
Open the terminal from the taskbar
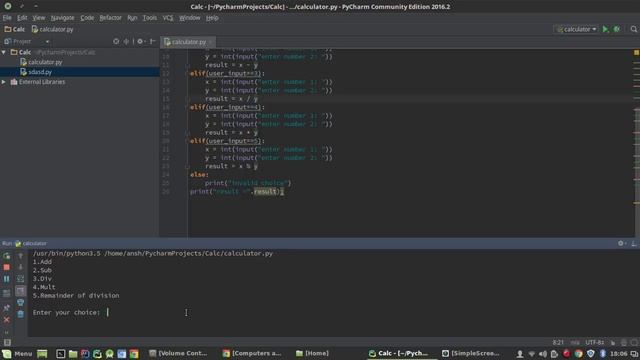60,354
